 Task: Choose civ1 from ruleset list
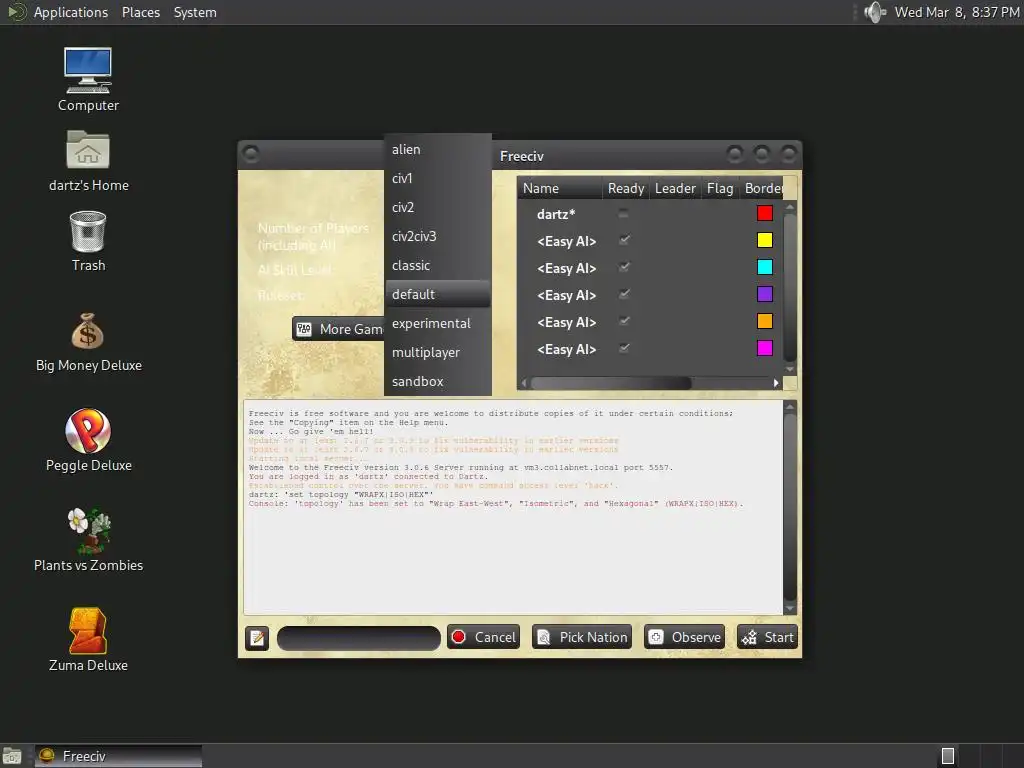[438, 178]
